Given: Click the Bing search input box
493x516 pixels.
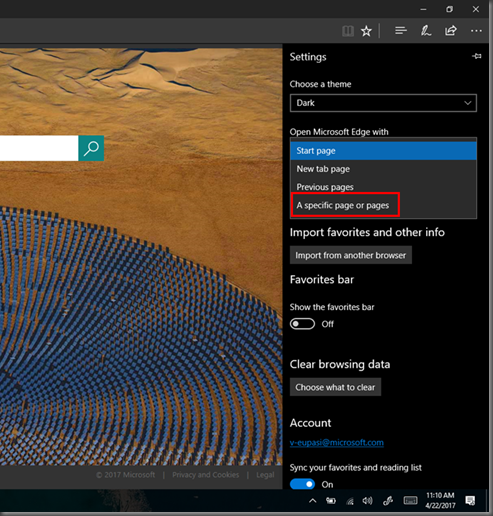Looking at the screenshot, I should coord(39,148).
